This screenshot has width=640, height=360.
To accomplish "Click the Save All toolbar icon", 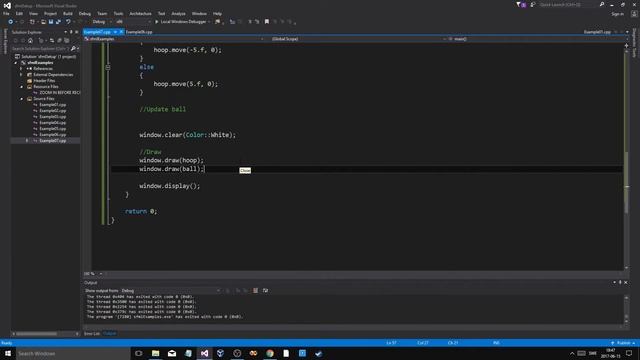I will [x=58, y=22].
